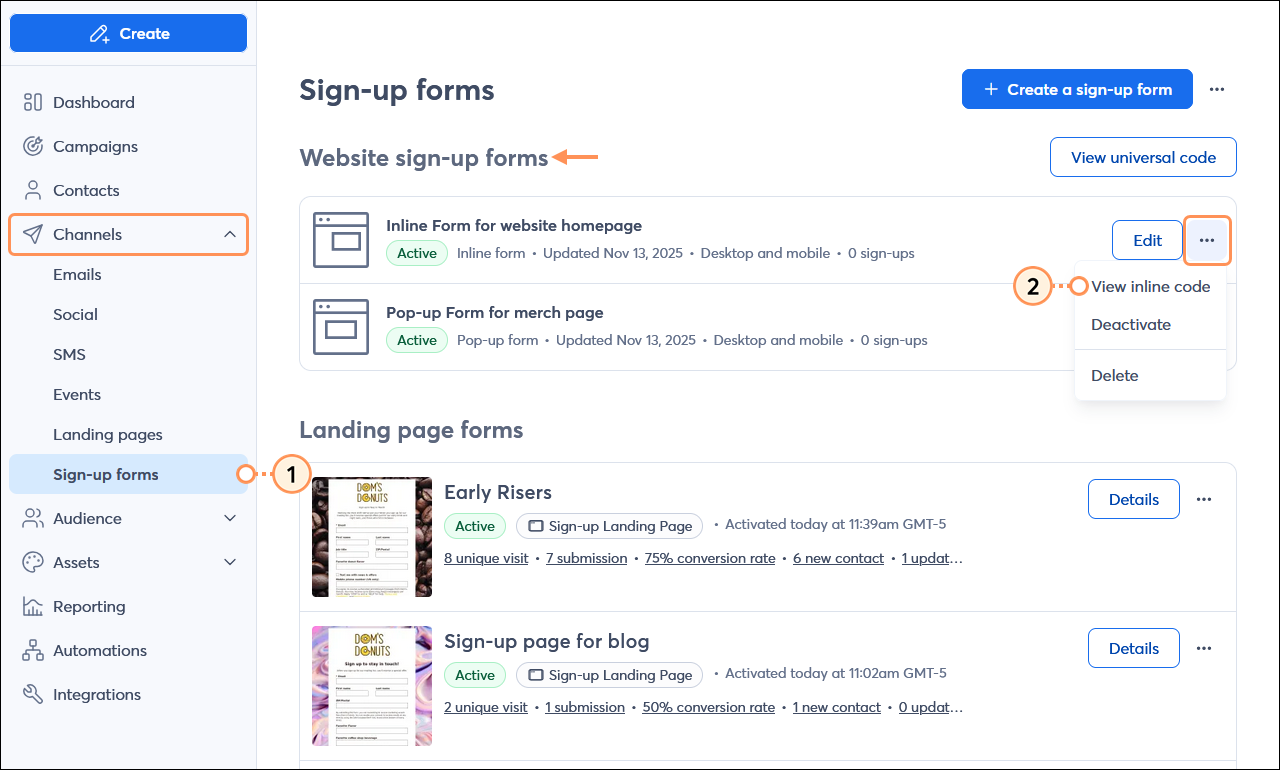
Task: Open the three-dot menu on the Inline Form row
Action: [x=1207, y=240]
